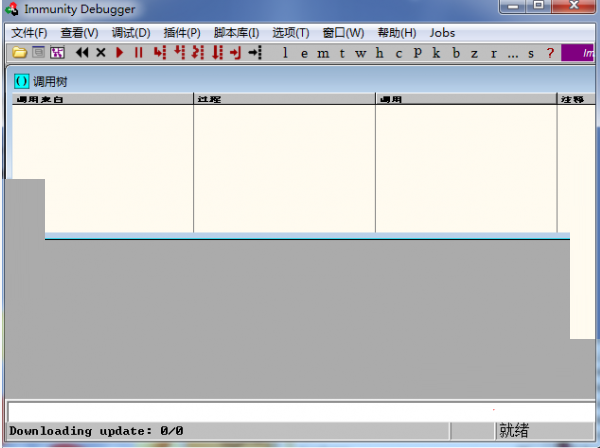Open the 调试(D) menu
Viewport: 600px width, 448px height.
point(131,33)
